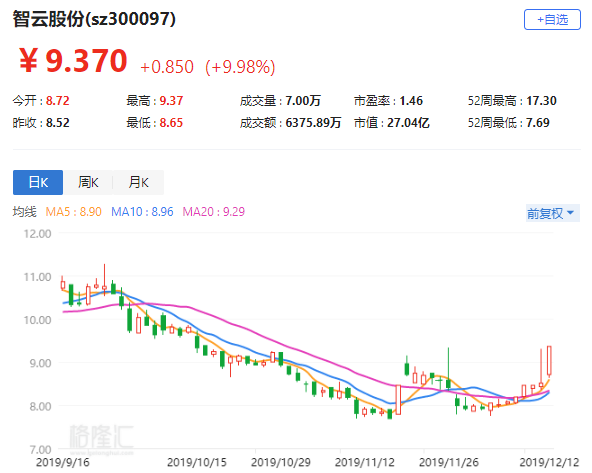Click the 前复权 dropdown arrow
The height and width of the screenshot is (473, 592).
571,213
